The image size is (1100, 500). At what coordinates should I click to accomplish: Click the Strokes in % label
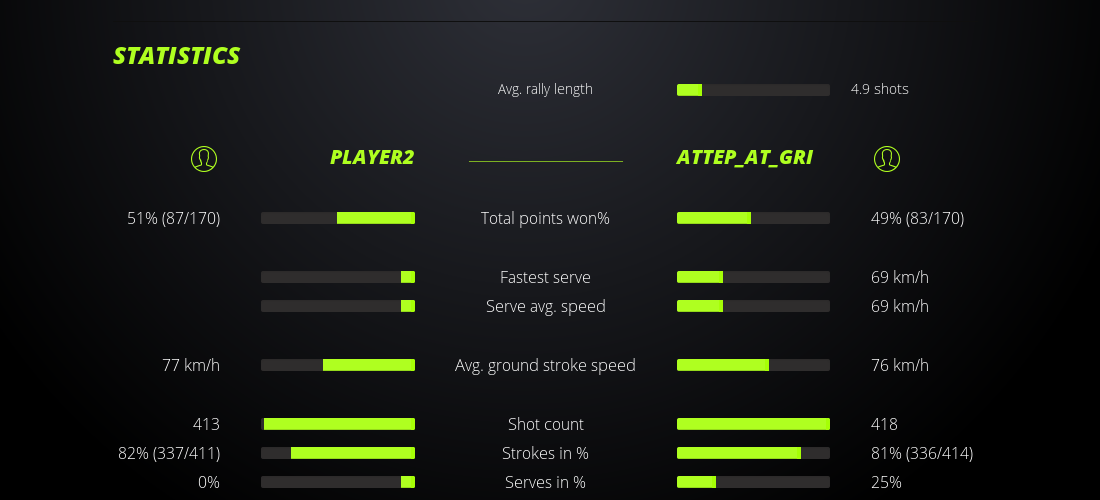point(545,453)
